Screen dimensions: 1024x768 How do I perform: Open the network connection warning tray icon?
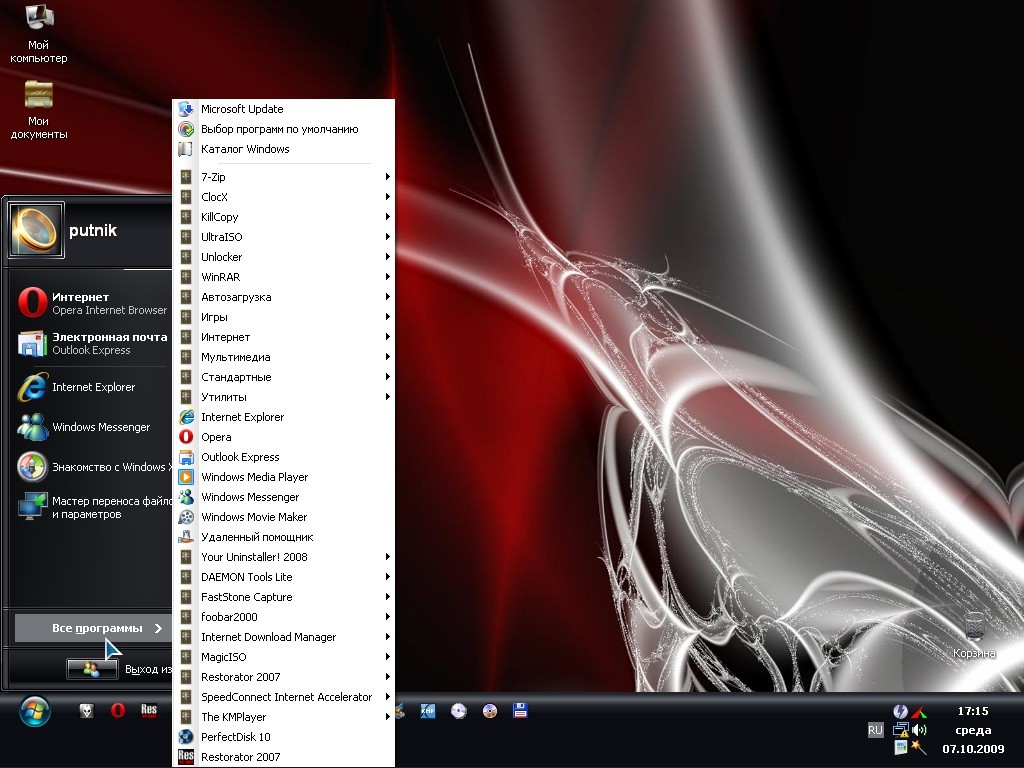tap(901, 730)
